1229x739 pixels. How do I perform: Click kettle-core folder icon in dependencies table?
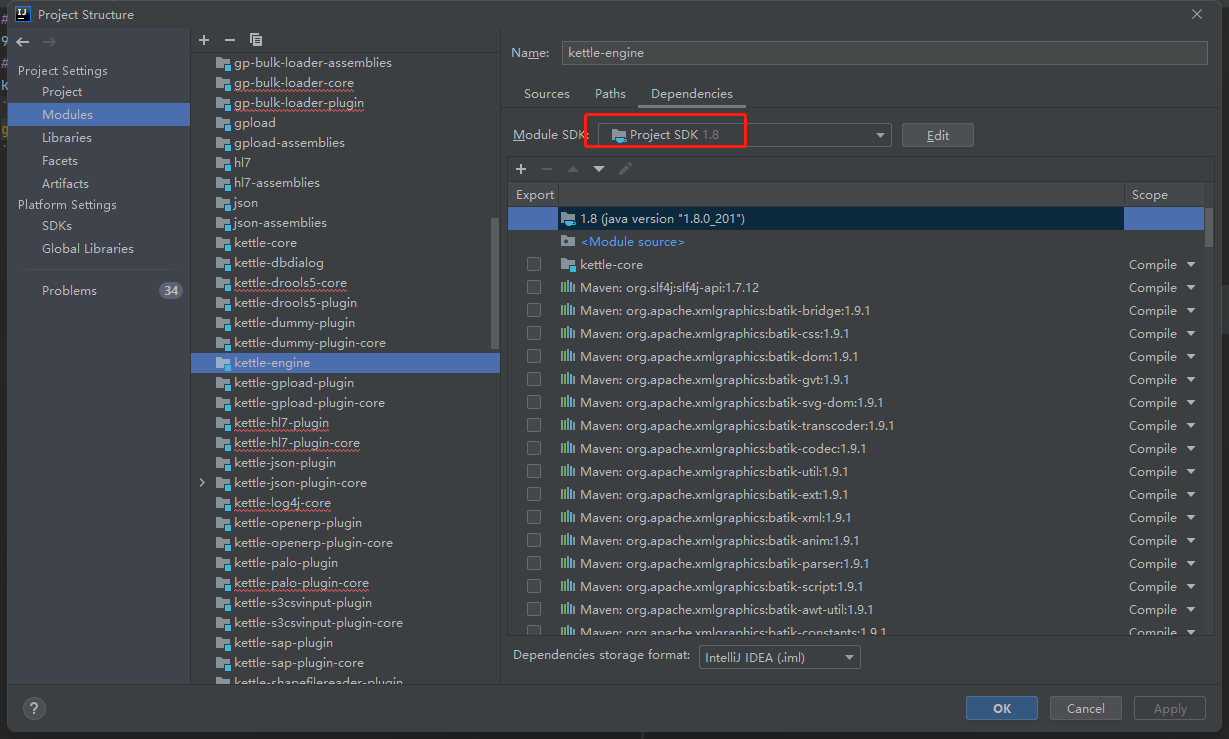click(568, 265)
